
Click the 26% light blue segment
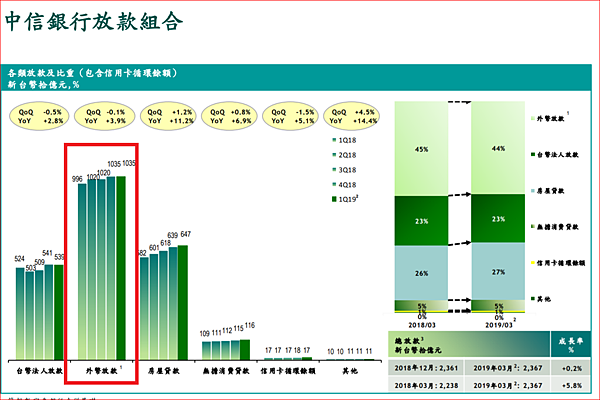tap(421, 273)
